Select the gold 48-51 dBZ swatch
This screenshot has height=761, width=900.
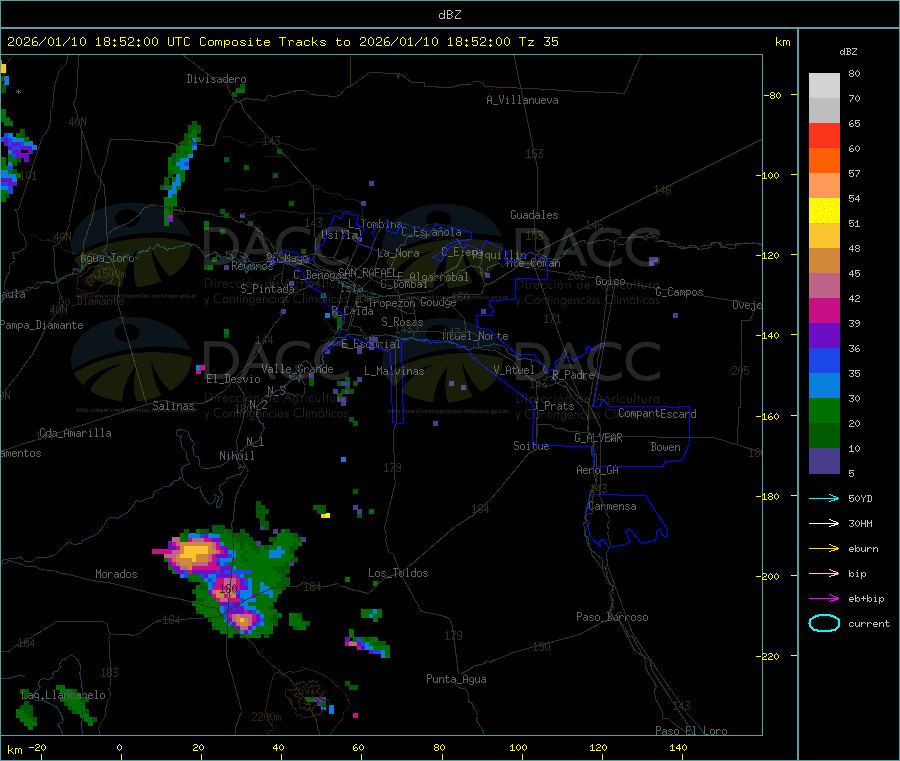(824, 235)
